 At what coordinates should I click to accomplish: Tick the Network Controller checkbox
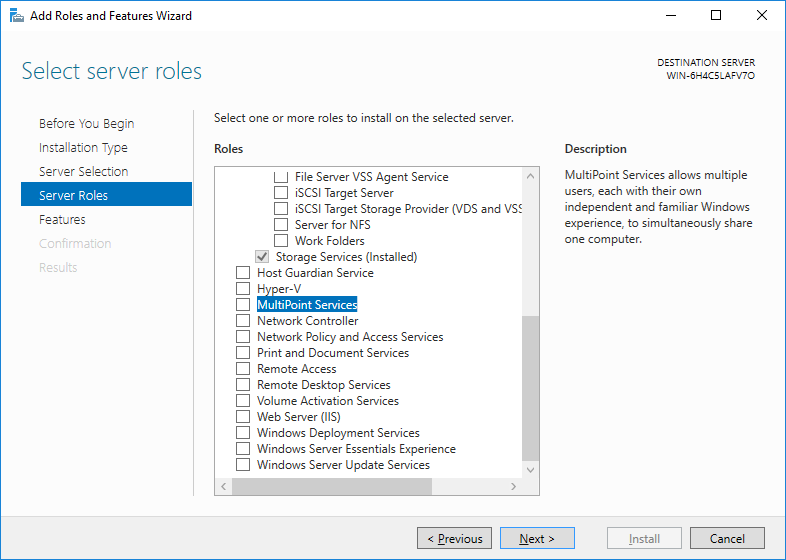[x=243, y=321]
